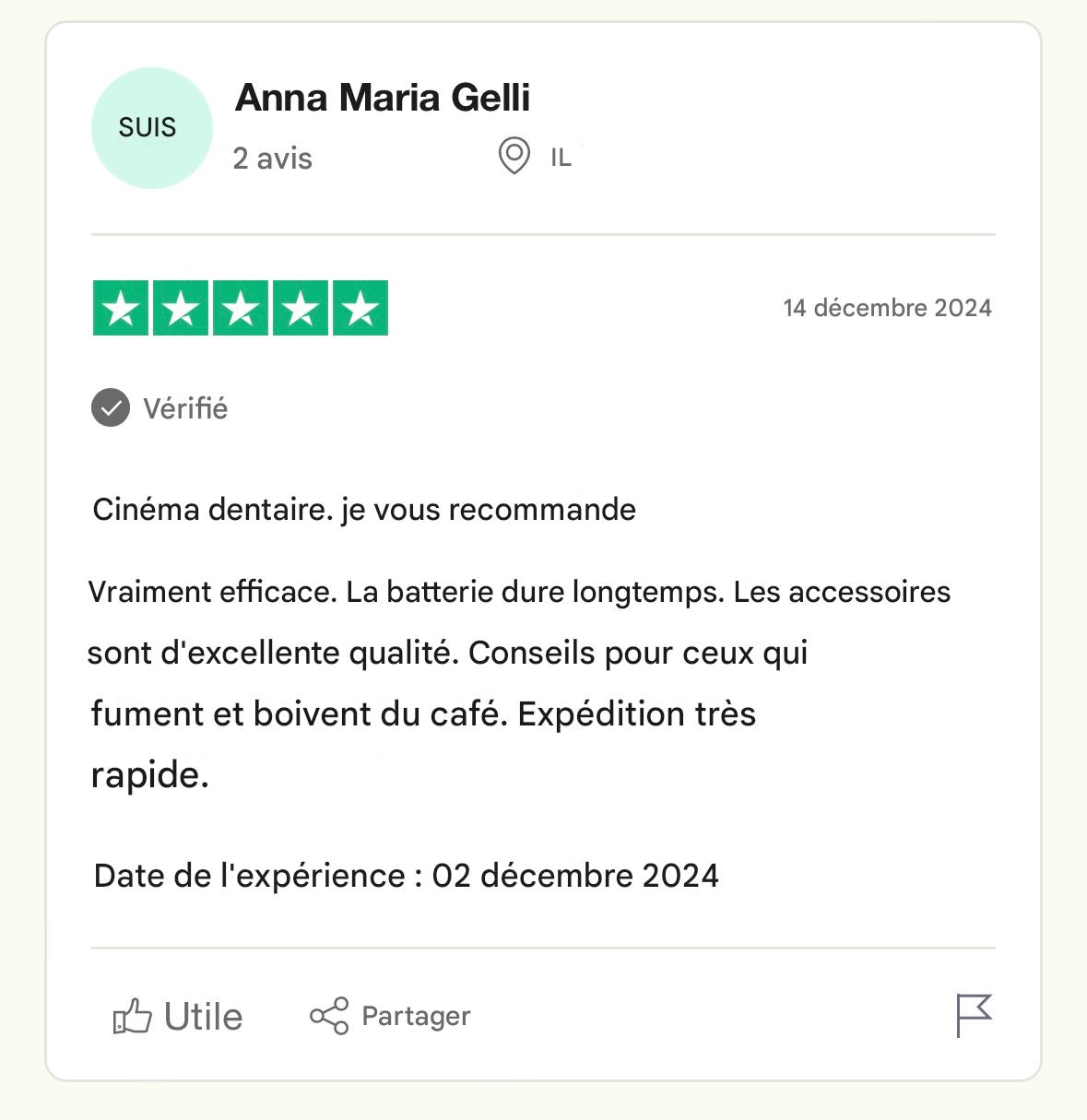1087x1120 pixels.
Task: Click the fifth green rating star
Action: [x=360, y=308]
